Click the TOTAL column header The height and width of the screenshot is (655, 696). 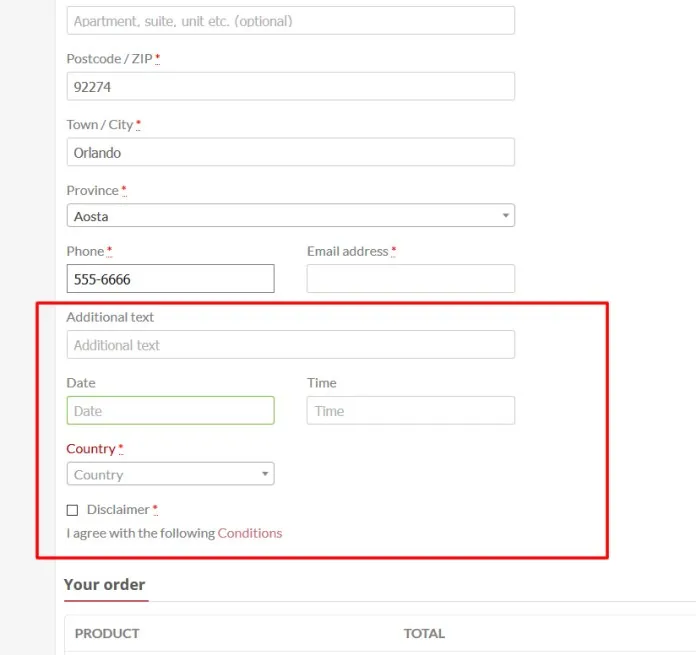click(x=424, y=633)
